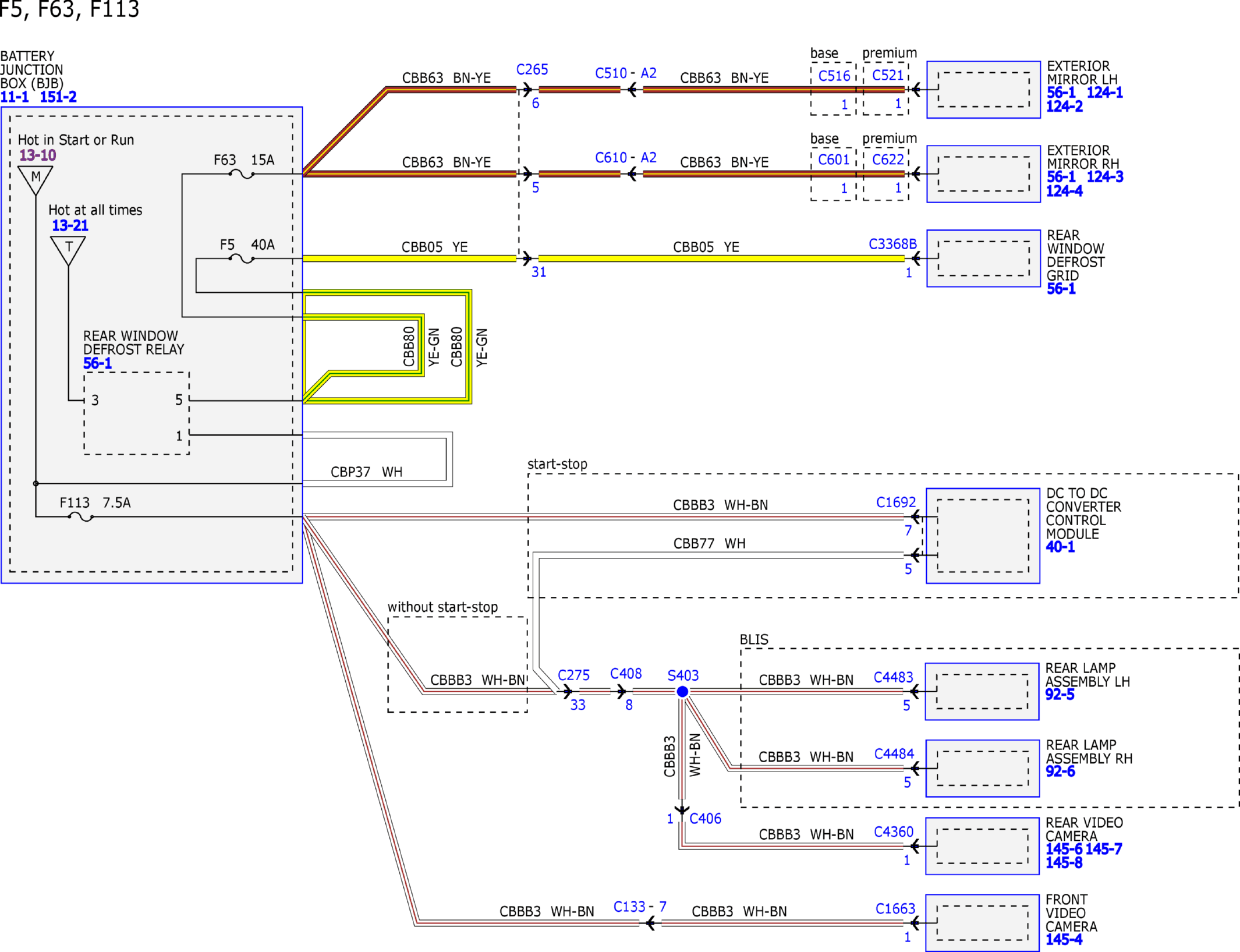The image size is (1240, 952).
Task: Follow the 11-1 link under Battery Junction Box
Action: 15,97
